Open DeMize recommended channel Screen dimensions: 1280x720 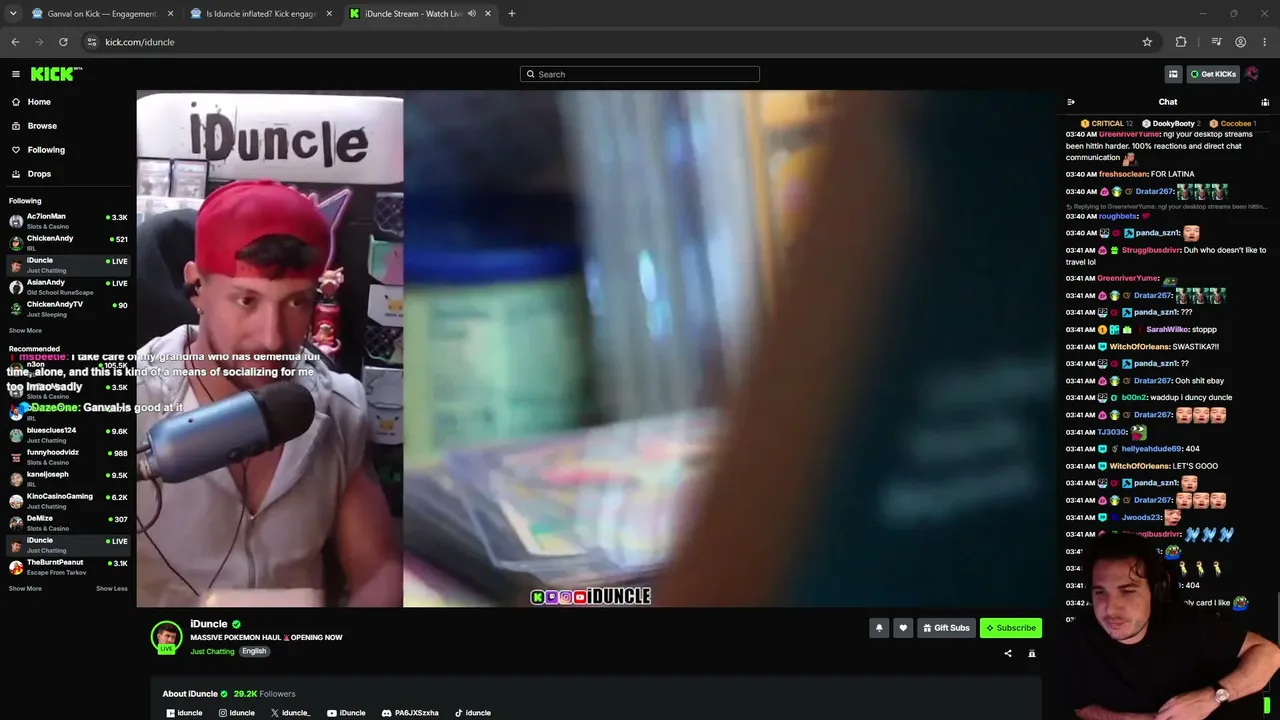(68, 523)
